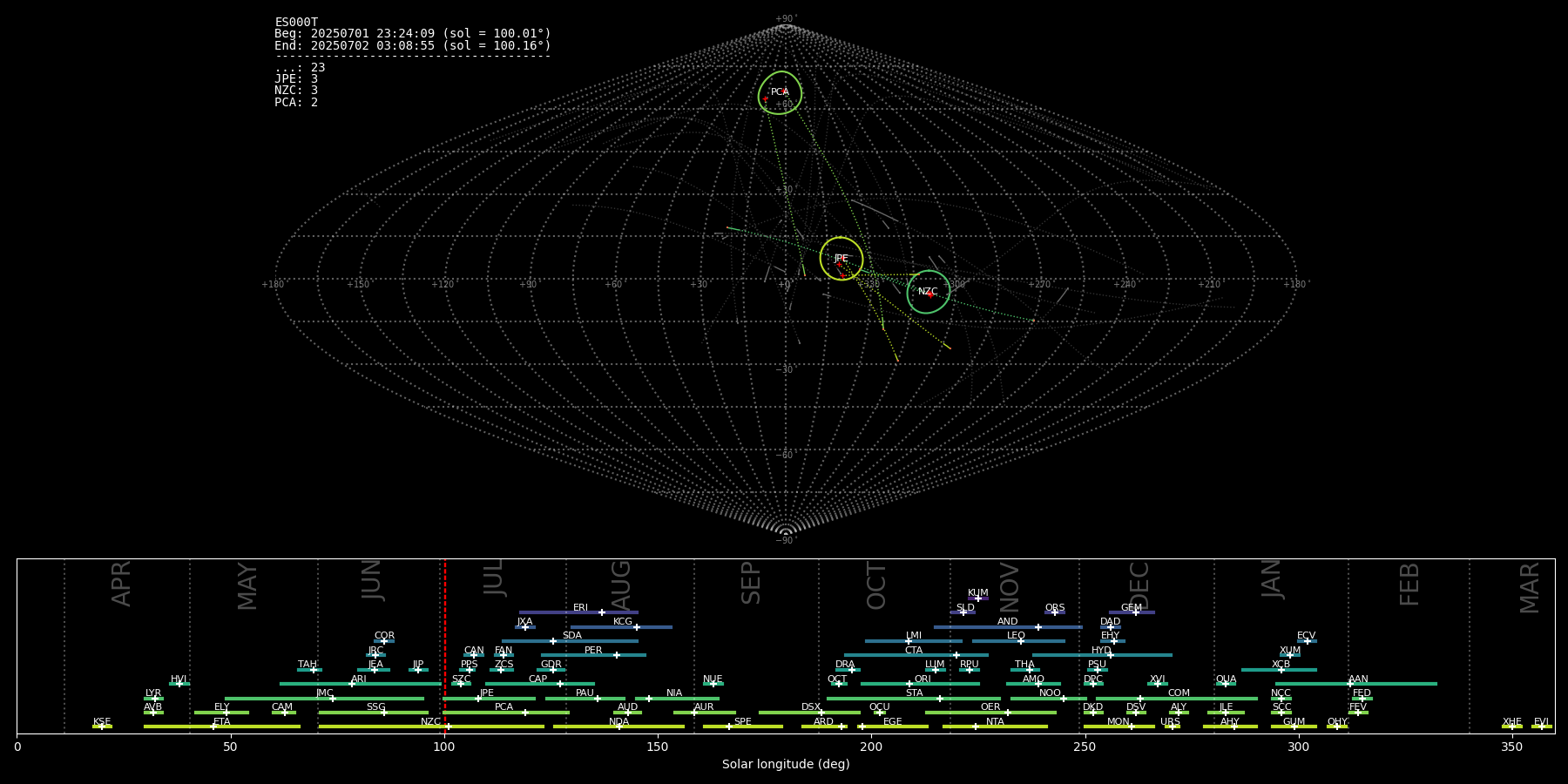Click the End: 20250702 03:08:55 line

(413, 45)
